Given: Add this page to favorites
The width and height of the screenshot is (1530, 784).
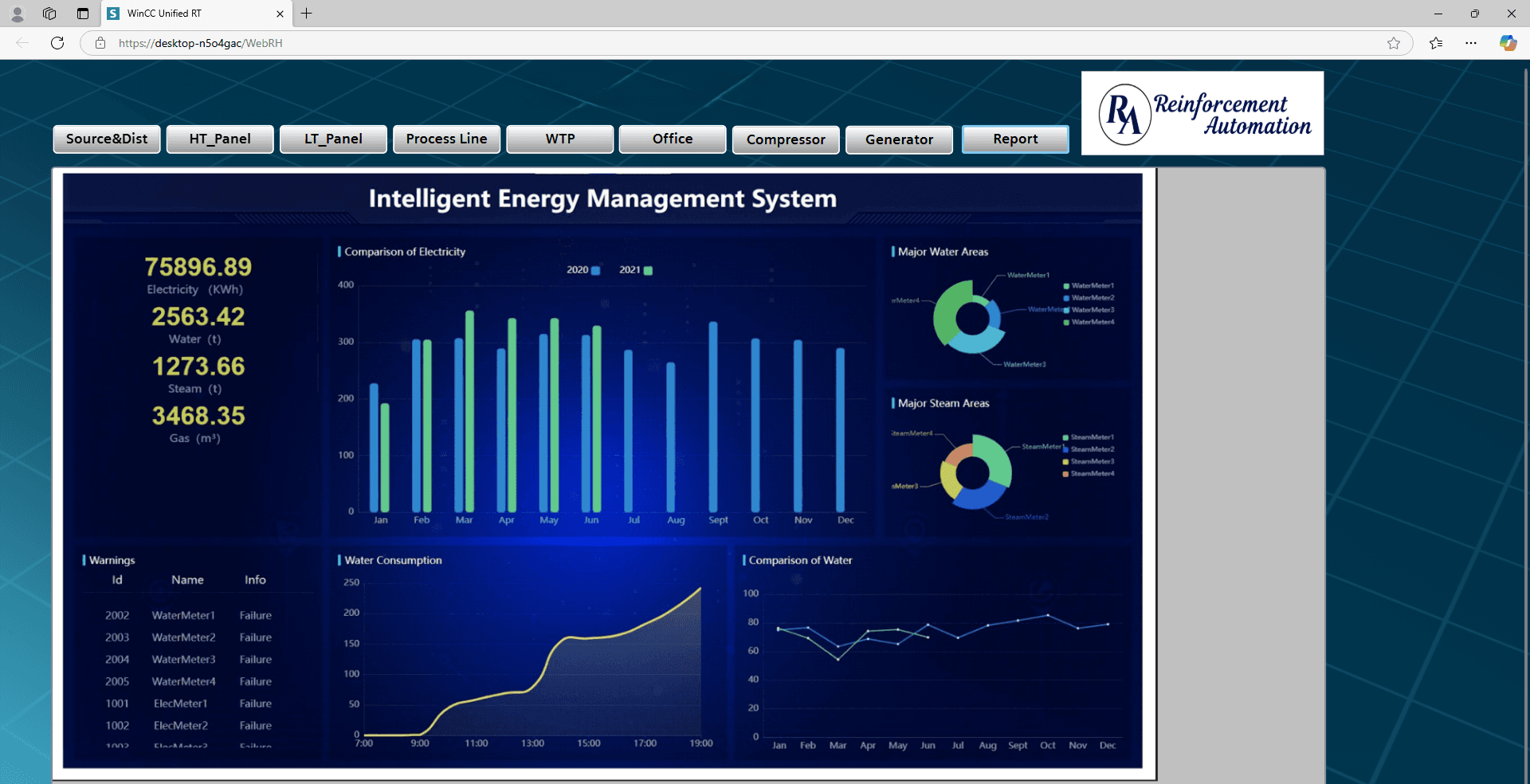Looking at the screenshot, I should point(1393,43).
